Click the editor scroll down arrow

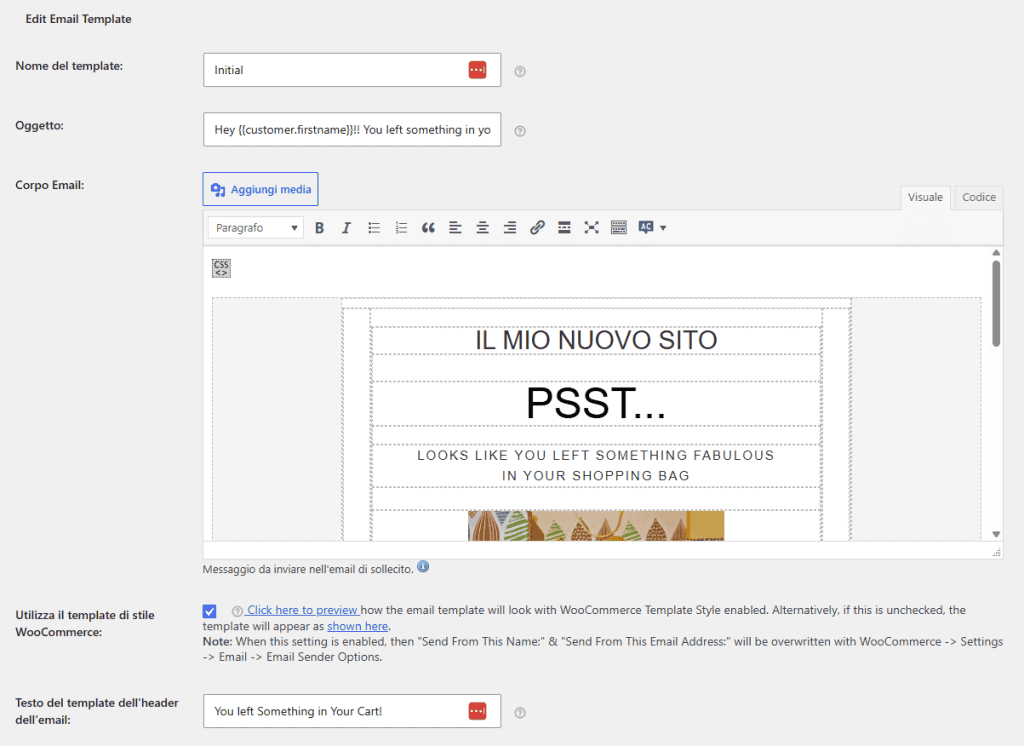pyautogui.click(x=996, y=534)
